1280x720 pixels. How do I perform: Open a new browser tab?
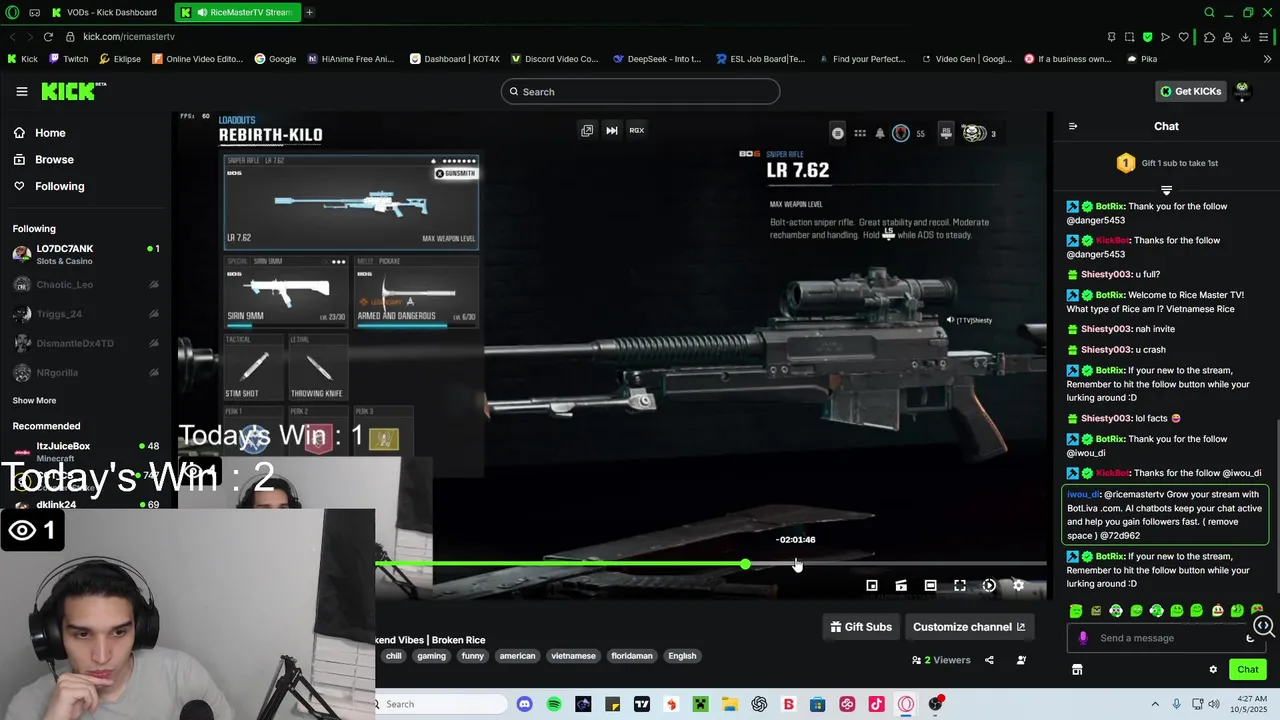click(310, 12)
